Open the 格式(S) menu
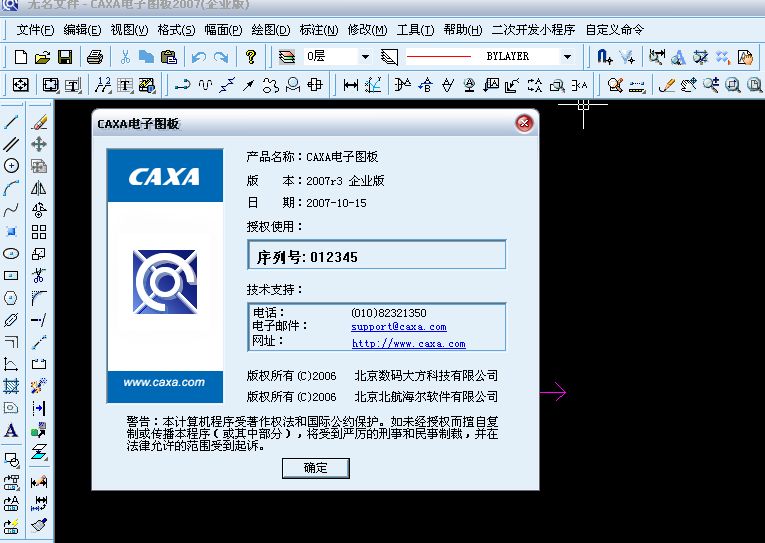The height and width of the screenshot is (543, 765). pyautogui.click(x=176, y=30)
